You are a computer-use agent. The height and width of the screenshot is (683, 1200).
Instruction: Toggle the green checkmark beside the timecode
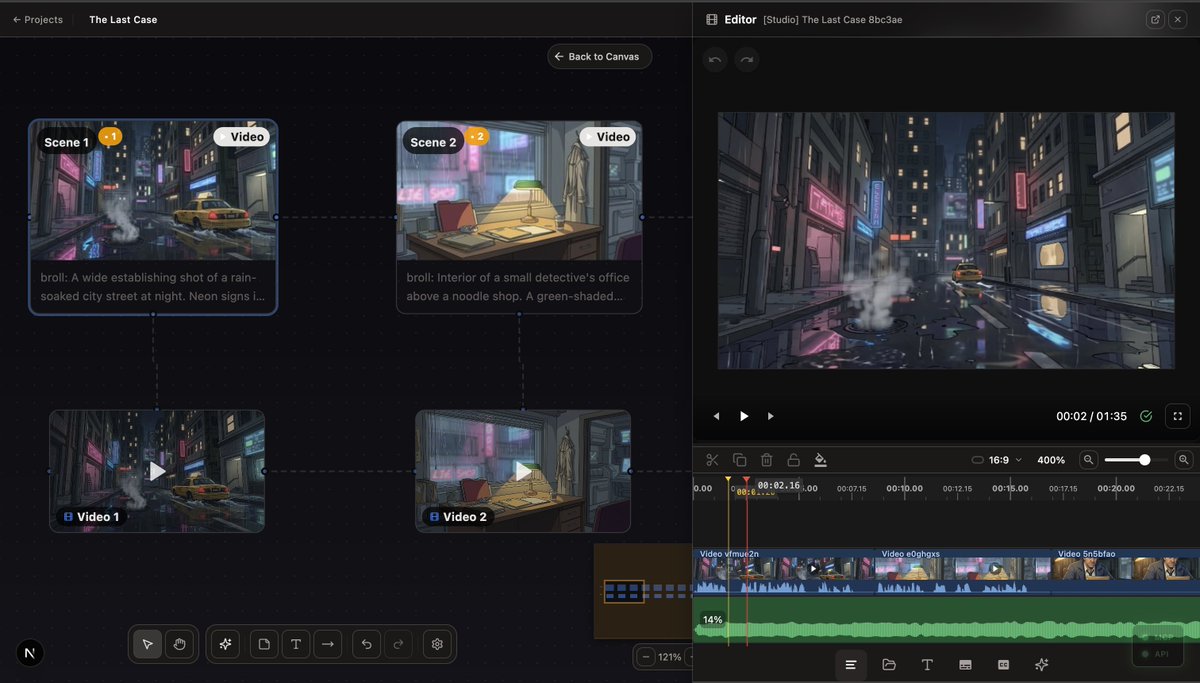tap(1146, 416)
